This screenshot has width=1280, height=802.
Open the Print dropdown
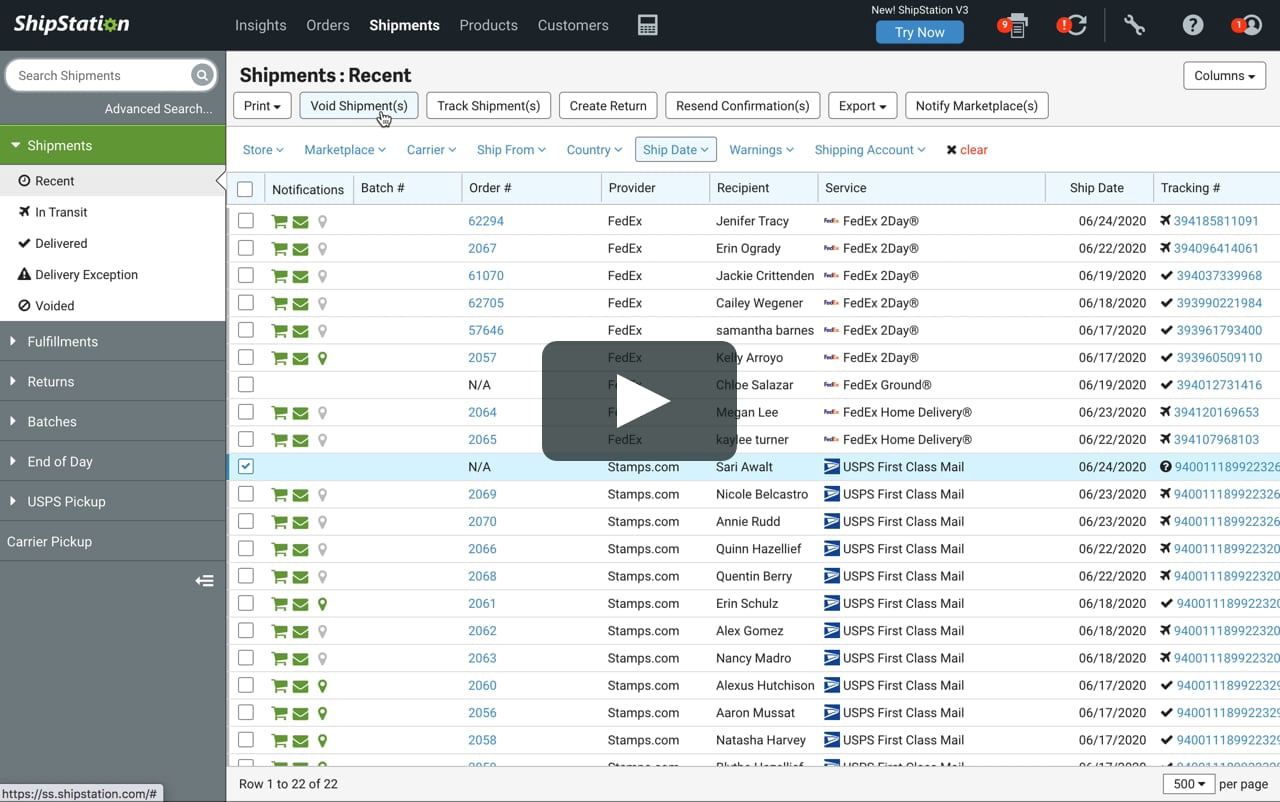263,106
